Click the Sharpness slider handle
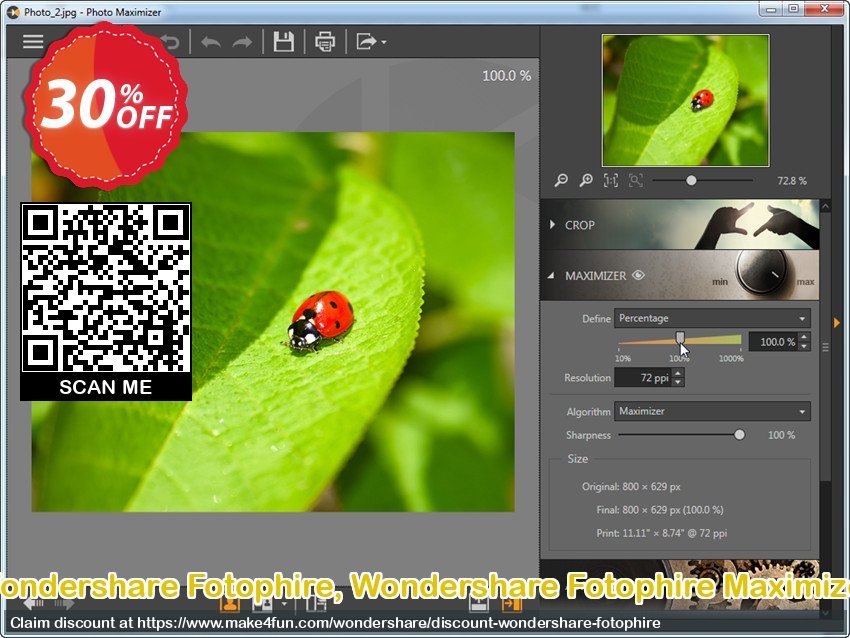Image resolution: width=850 pixels, height=638 pixels. [x=739, y=435]
